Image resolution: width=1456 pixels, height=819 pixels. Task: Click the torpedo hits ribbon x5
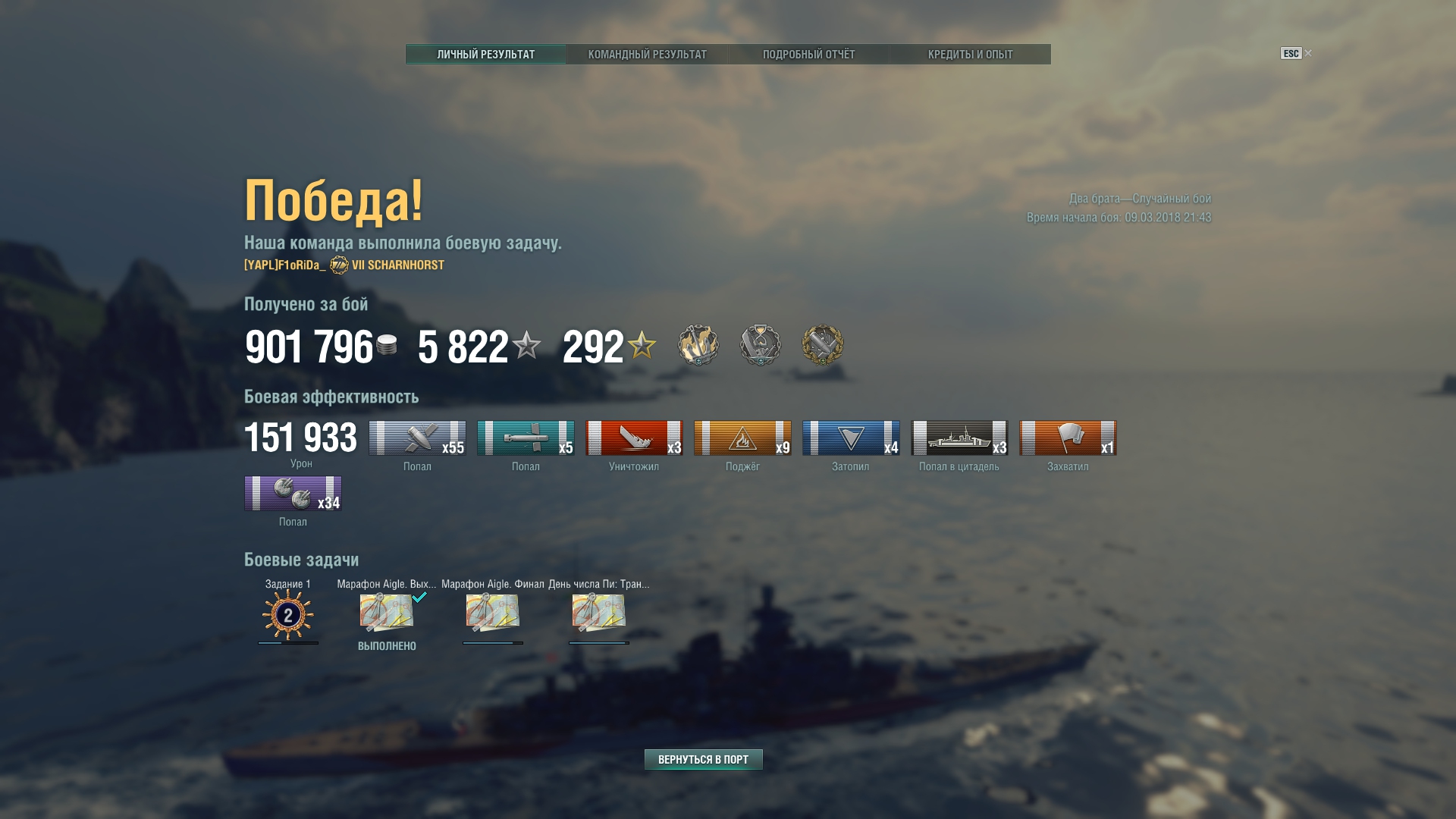coord(526,438)
